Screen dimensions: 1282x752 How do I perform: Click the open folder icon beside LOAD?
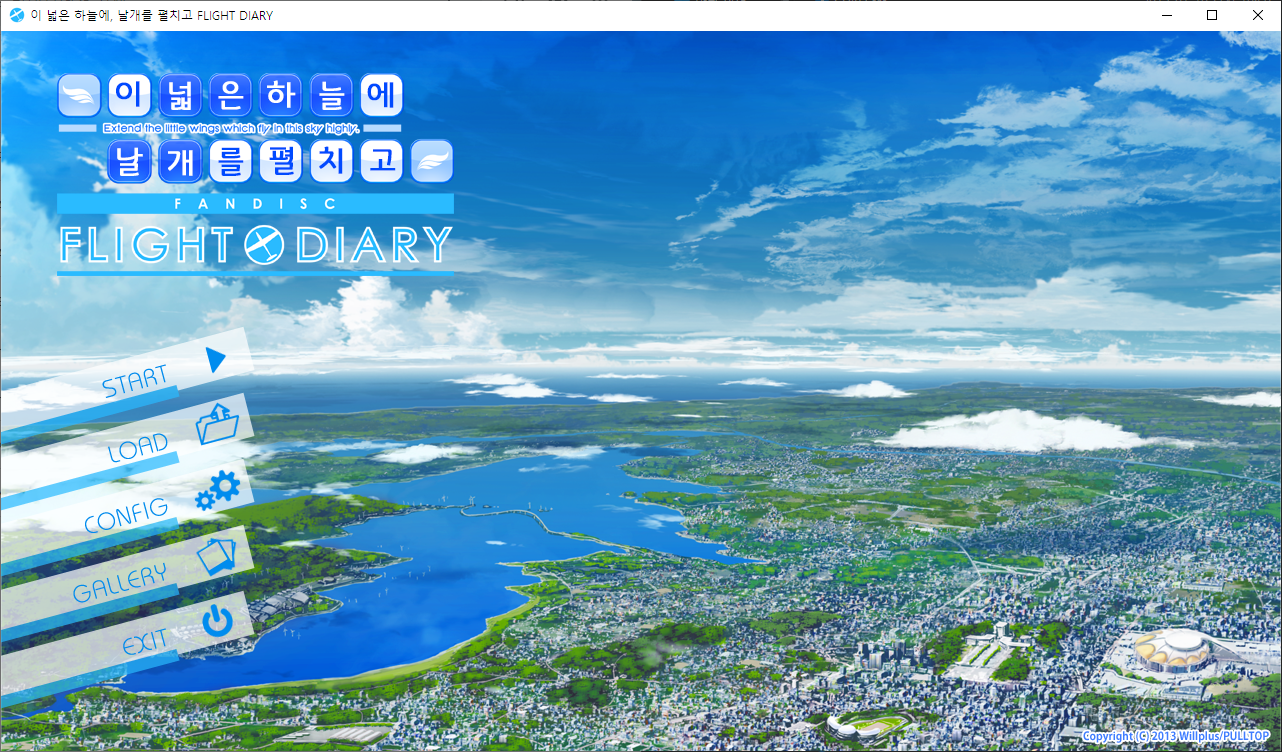point(217,424)
